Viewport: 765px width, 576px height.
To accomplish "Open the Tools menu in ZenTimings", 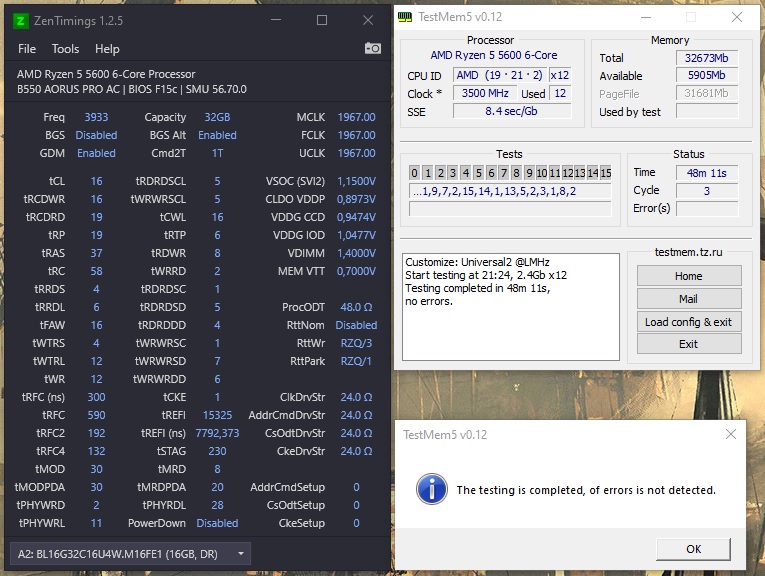I will 65,49.
